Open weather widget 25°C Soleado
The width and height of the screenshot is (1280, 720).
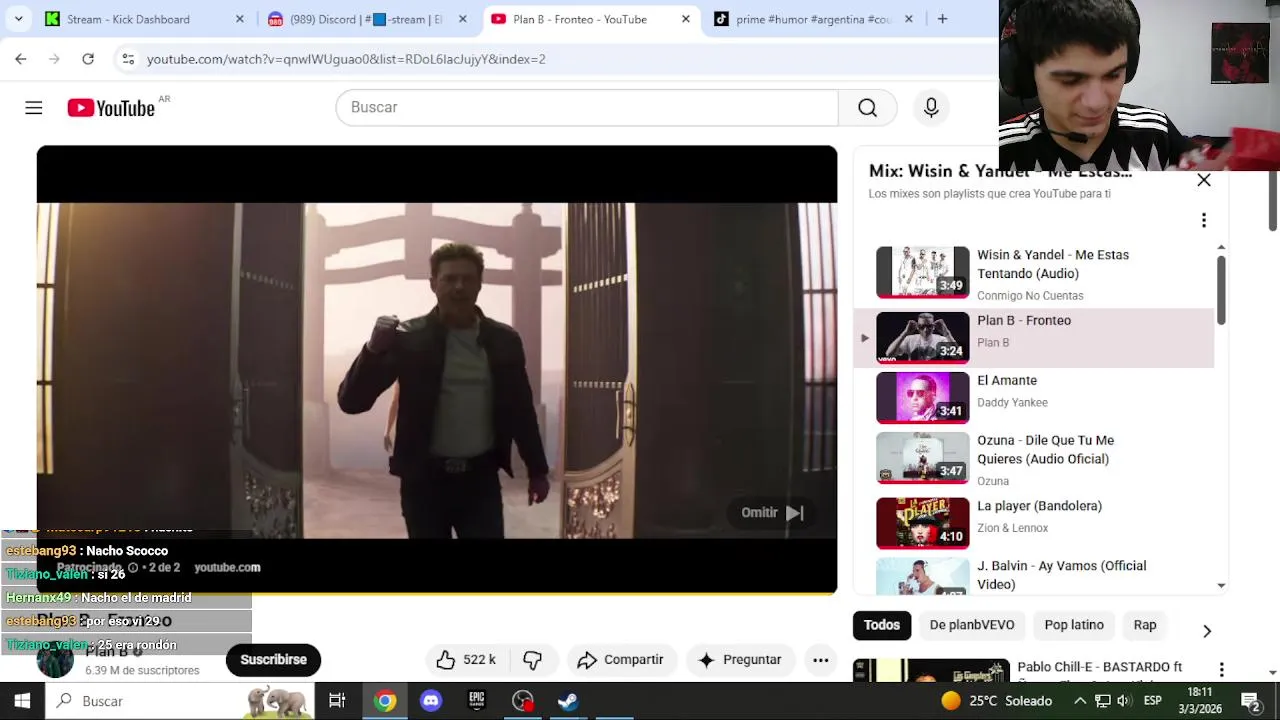coord(997,701)
